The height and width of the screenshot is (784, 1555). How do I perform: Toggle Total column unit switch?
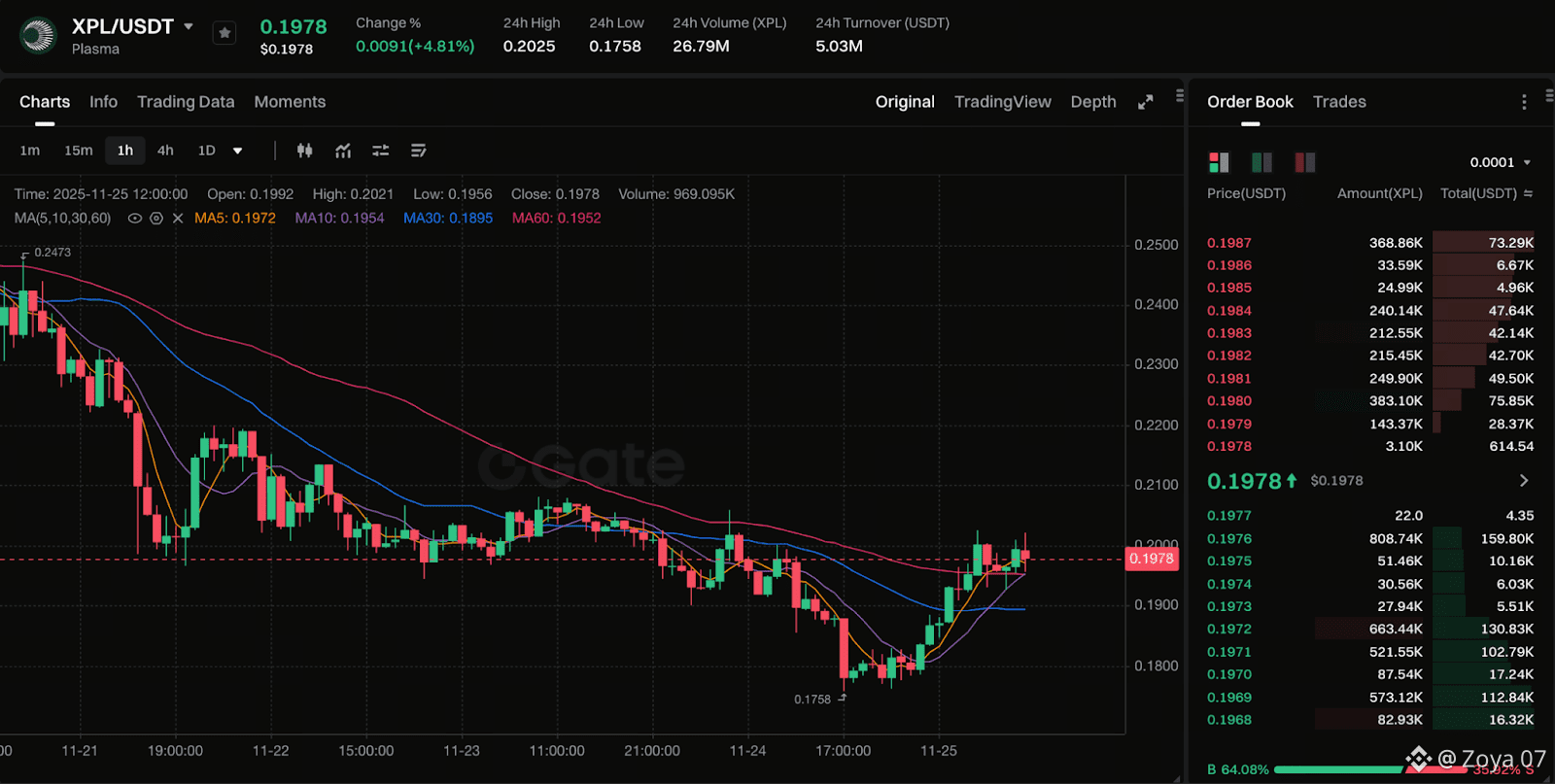(1528, 193)
